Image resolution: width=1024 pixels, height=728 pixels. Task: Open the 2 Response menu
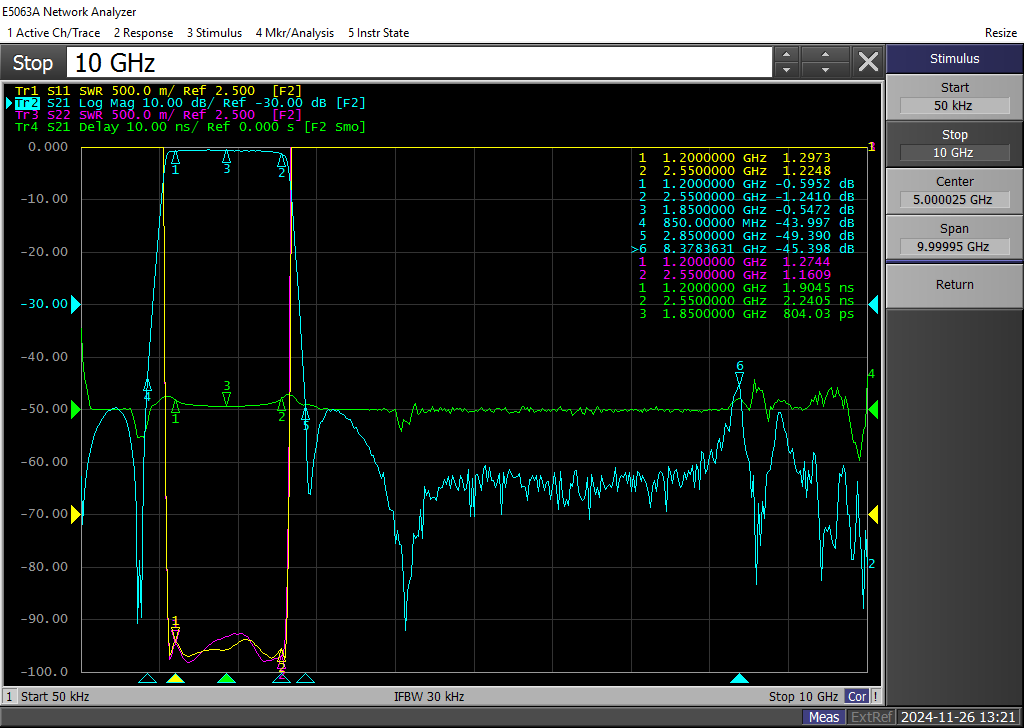pyautogui.click(x=142, y=33)
